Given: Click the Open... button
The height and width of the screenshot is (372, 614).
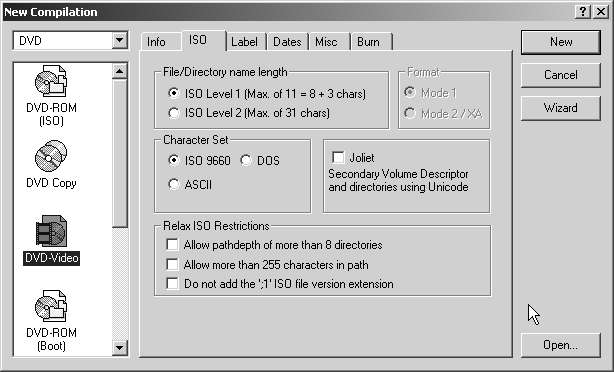Looking at the screenshot, I should [560, 345].
